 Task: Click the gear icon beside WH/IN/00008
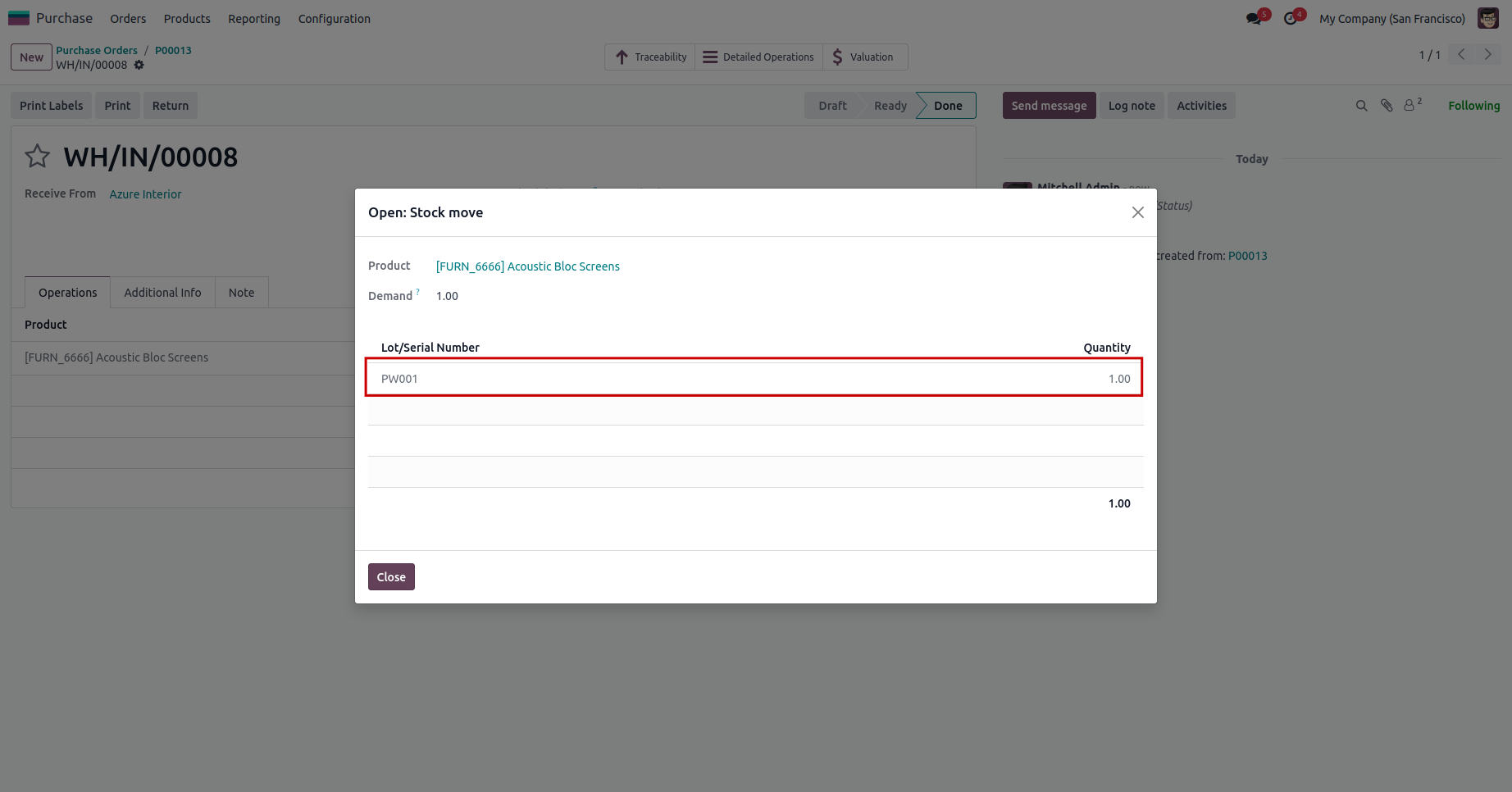pos(139,65)
